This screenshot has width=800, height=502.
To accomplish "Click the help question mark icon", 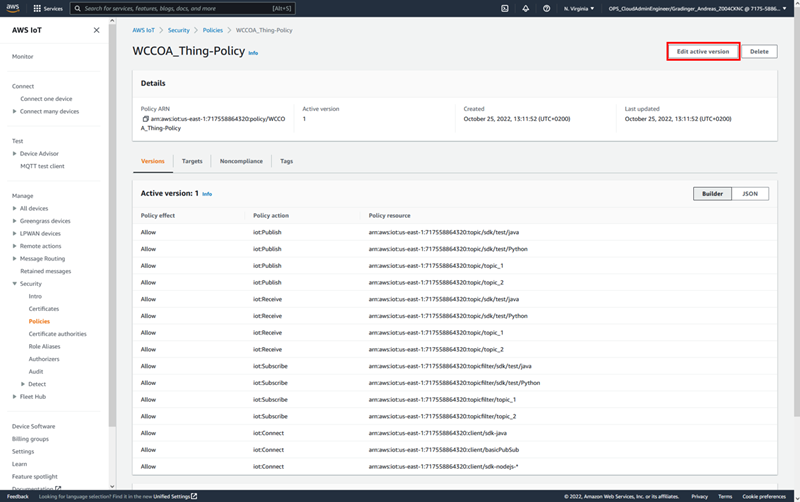I will (x=546, y=8).
